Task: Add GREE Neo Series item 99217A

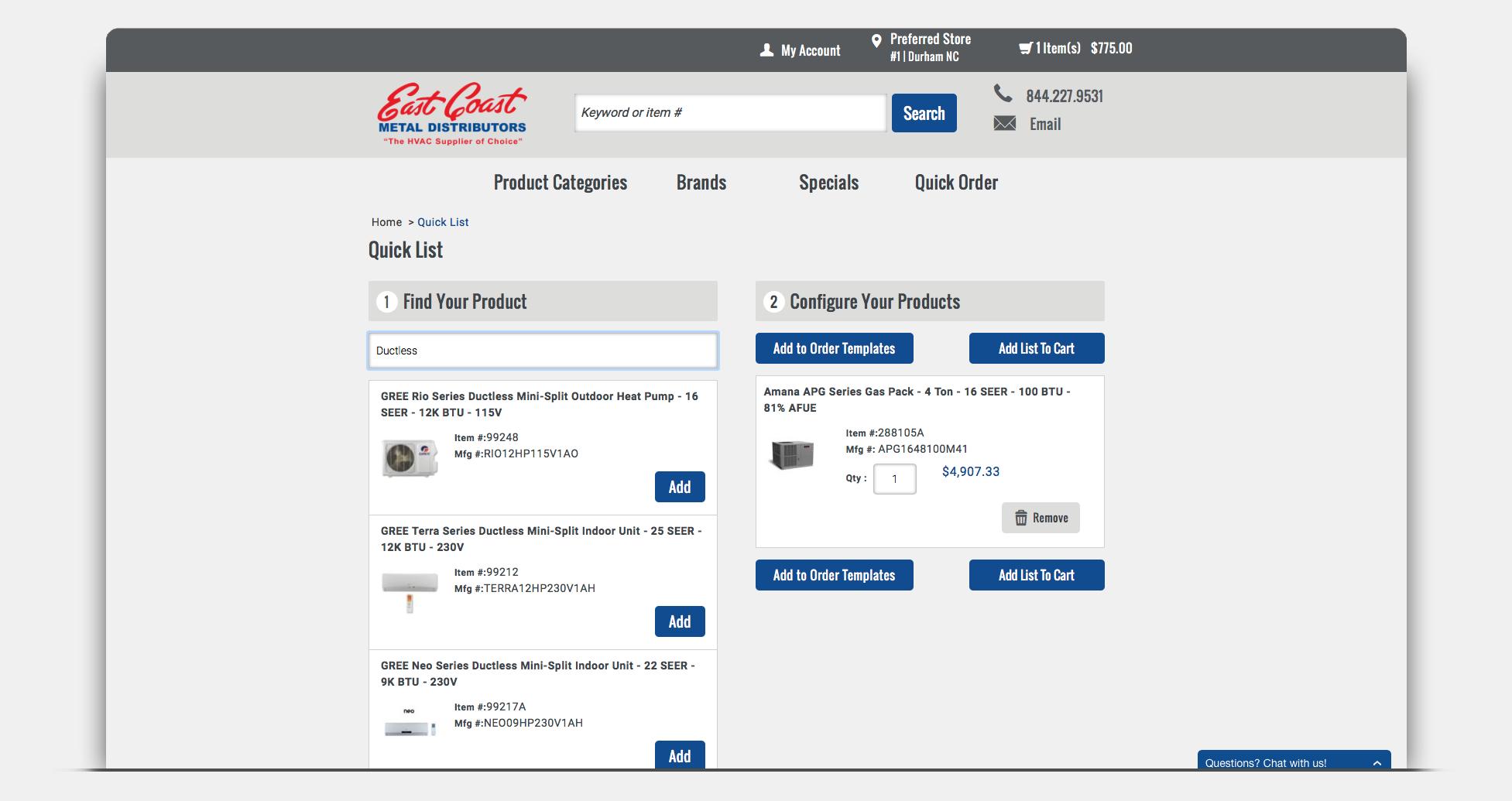Action: [680, 755]
